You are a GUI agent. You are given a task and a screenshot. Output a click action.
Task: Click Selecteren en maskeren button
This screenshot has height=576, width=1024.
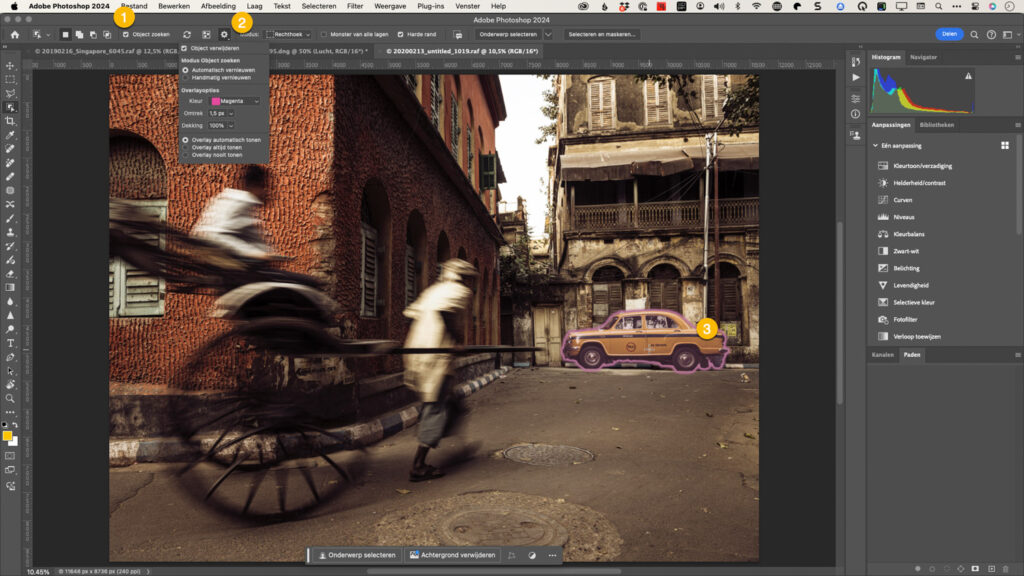pos(601,35)
